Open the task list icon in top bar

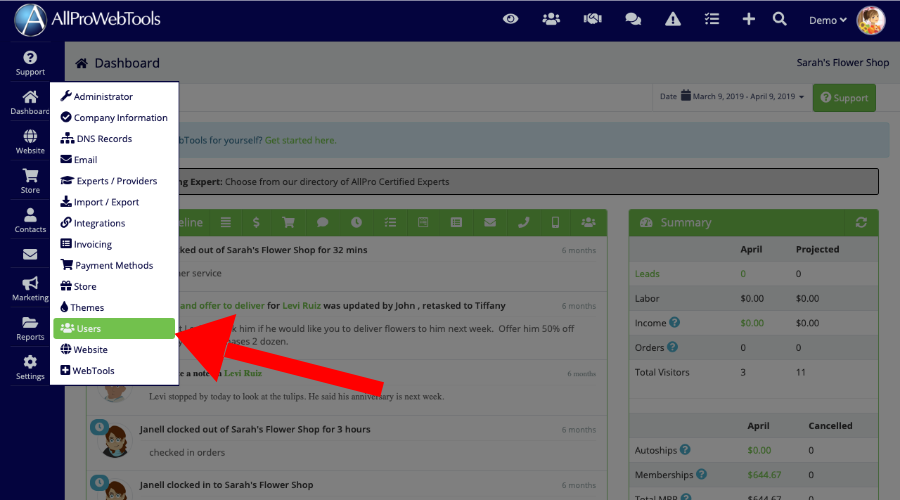pyautogui.click(x=712, y=19)
